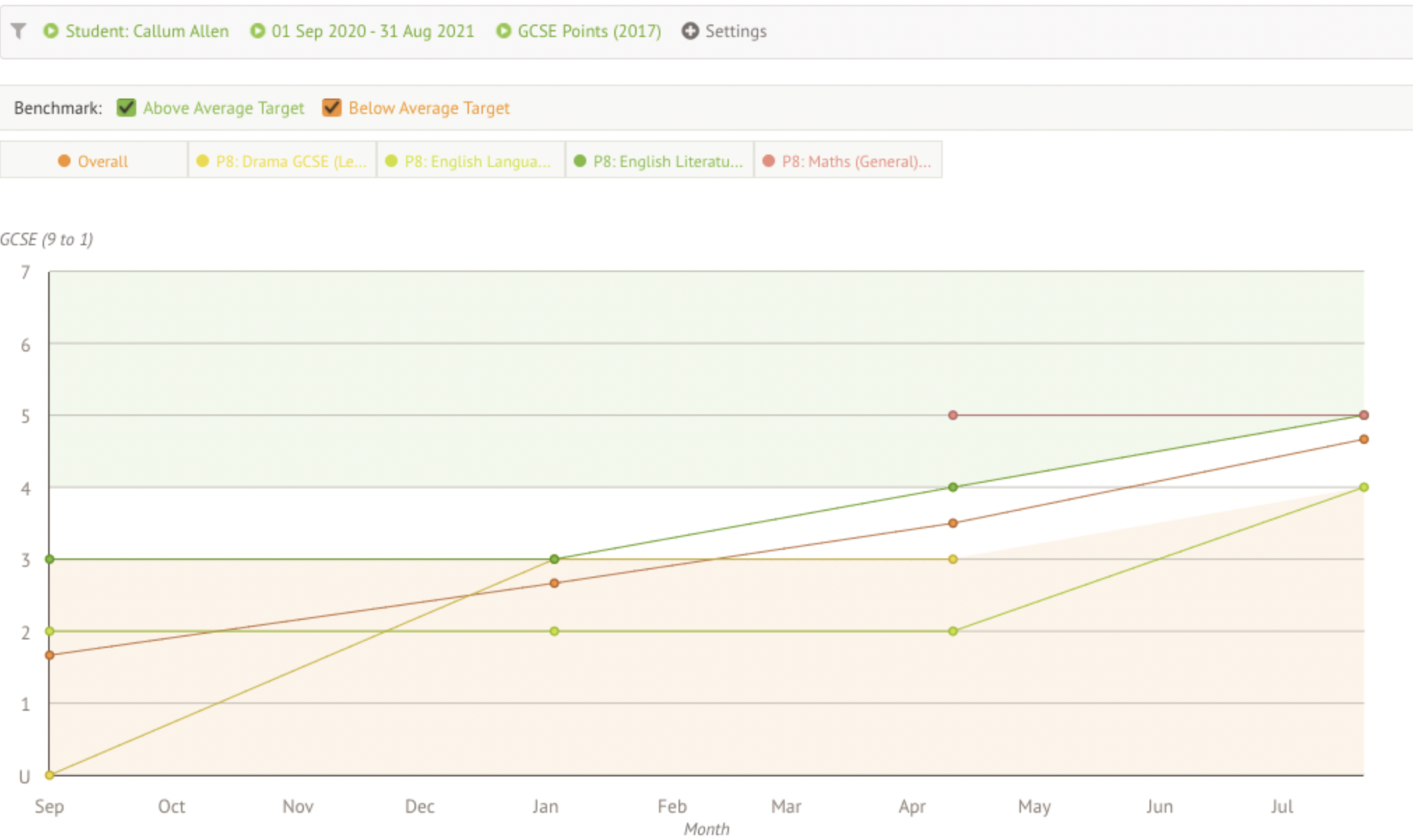Select the Overall legend tab

102,161
